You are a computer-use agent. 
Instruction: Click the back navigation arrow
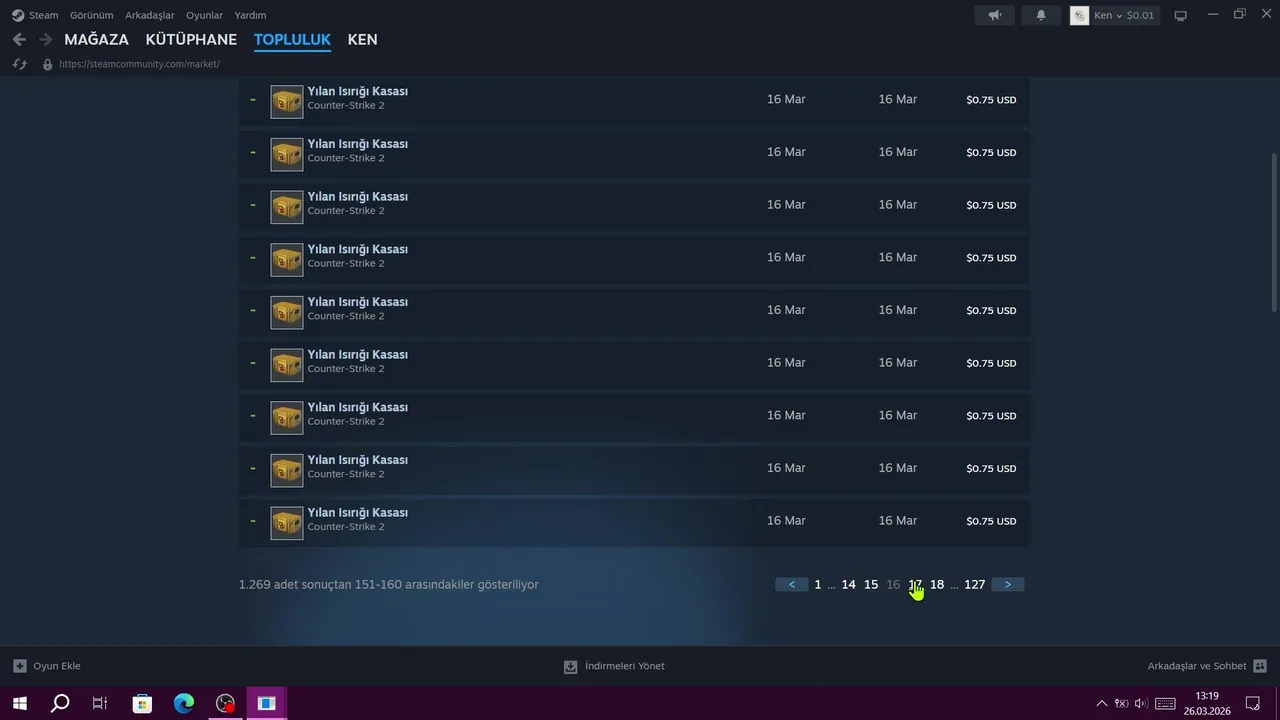click(19, 40)
